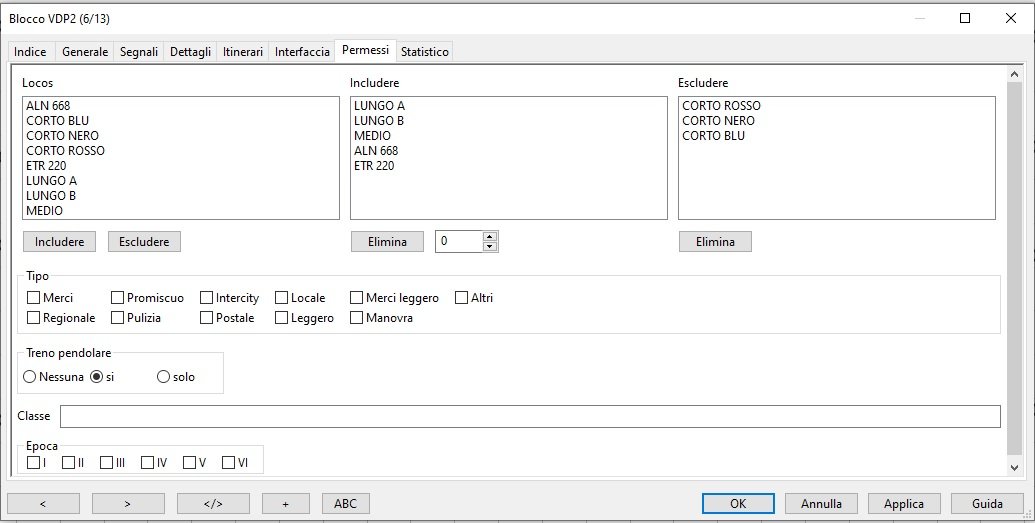
Task: Select the Statistico tab
Action: [425, 52]
